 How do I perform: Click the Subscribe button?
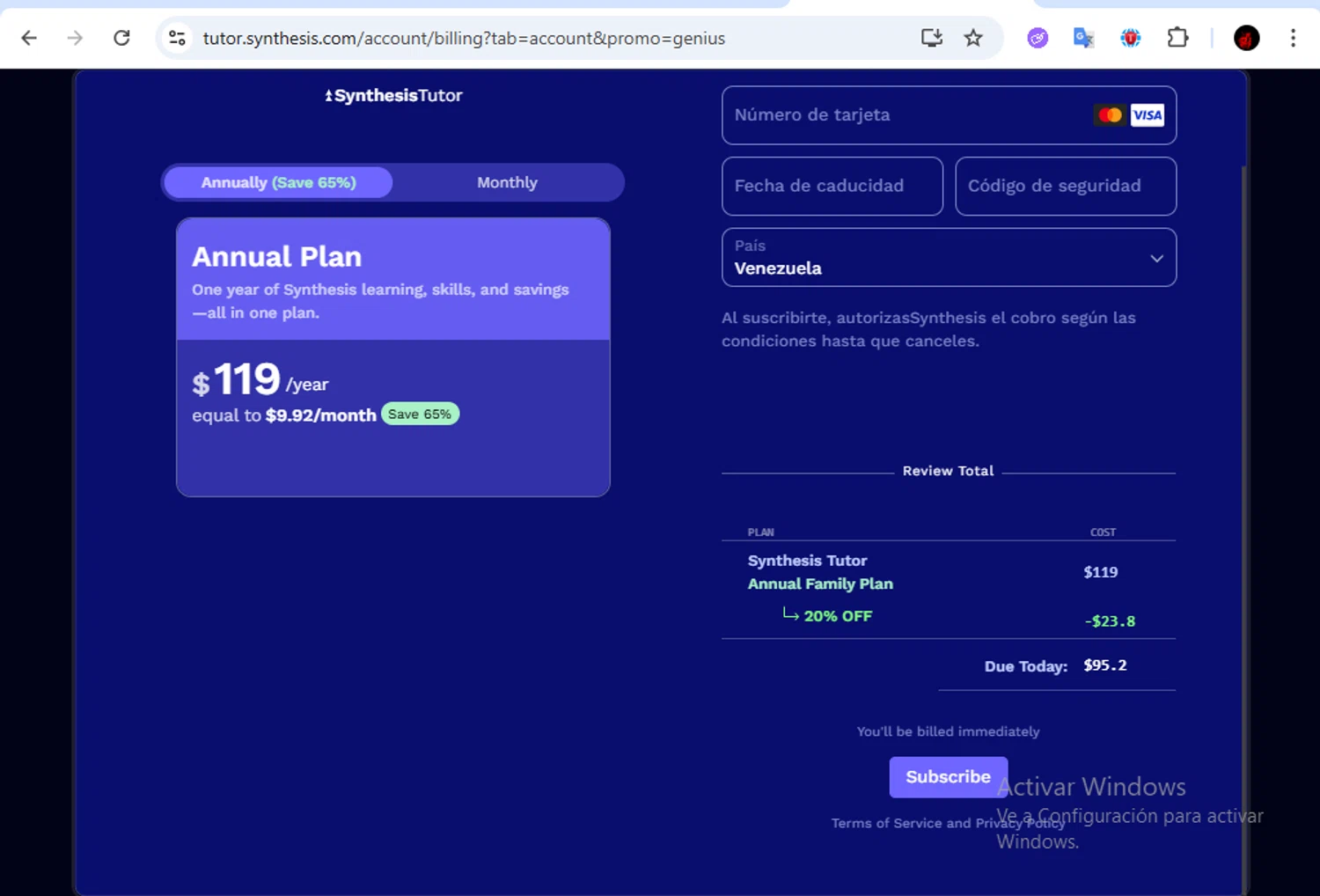pyautogui.click(x=948, y=777)
